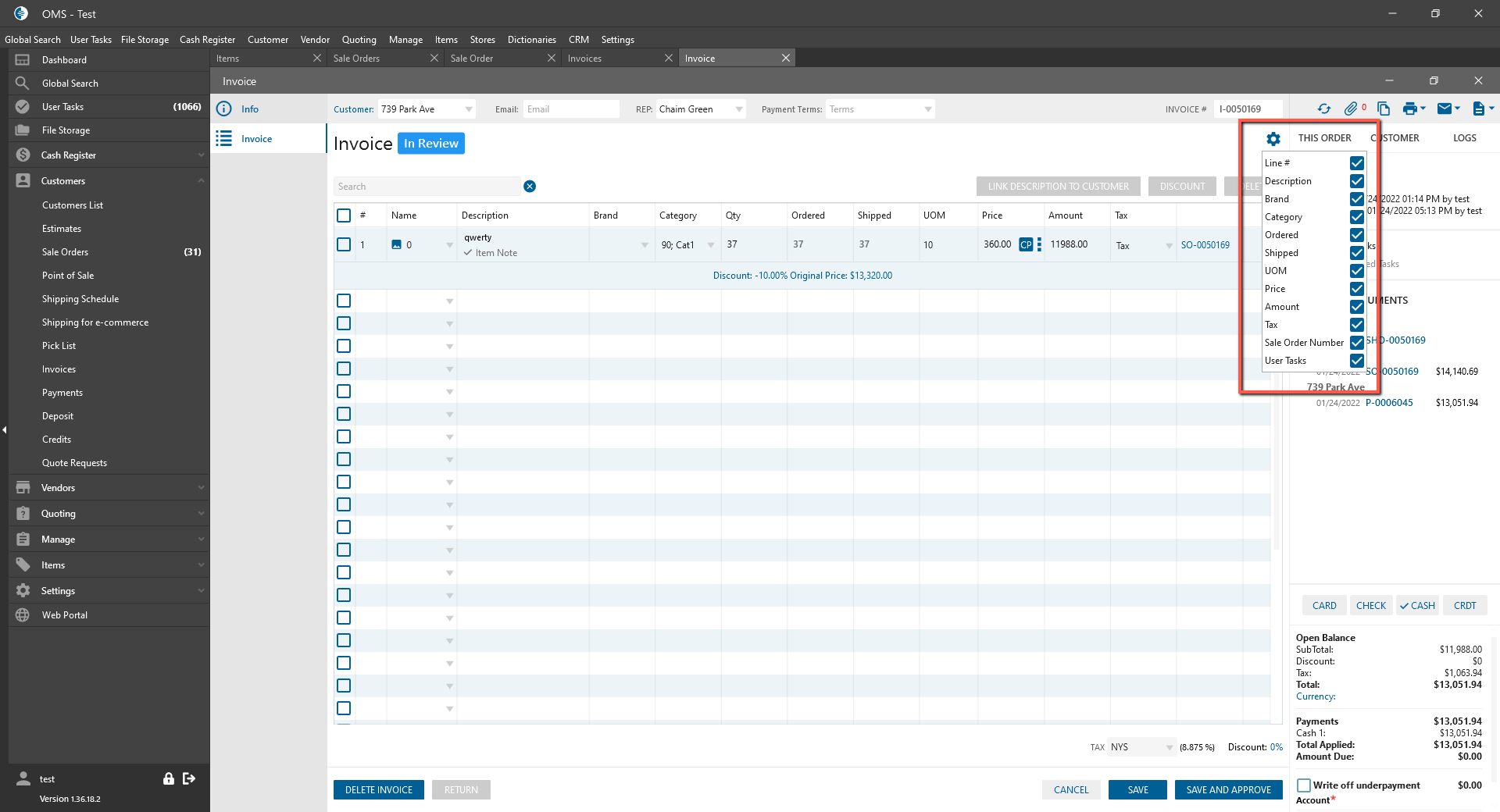Click the User Tasks checkmark icon
This screenshot has height=812, width=1500.
[x=23, y=107]
